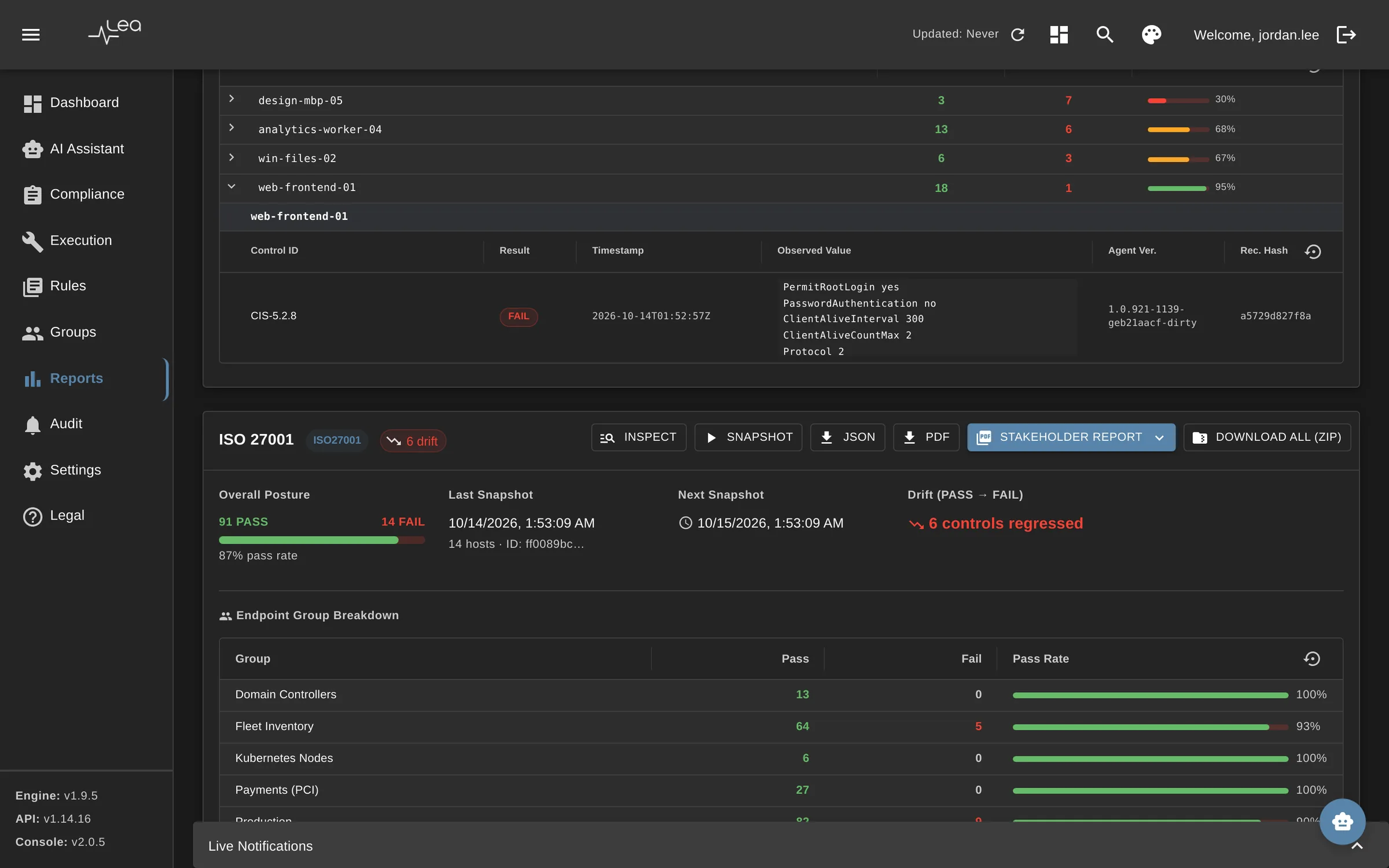Collapse the web-frontend-01 host row
The height and width of the screenshot is (868, 1389).
231,186
